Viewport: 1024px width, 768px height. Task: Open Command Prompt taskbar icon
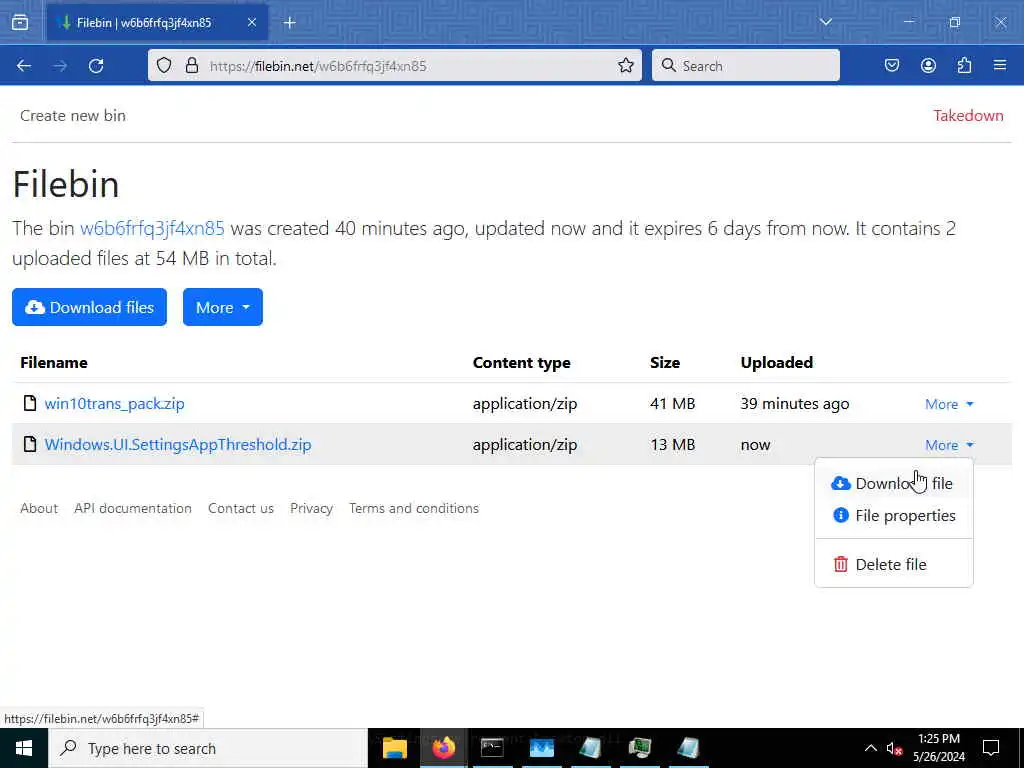(492, 748)
